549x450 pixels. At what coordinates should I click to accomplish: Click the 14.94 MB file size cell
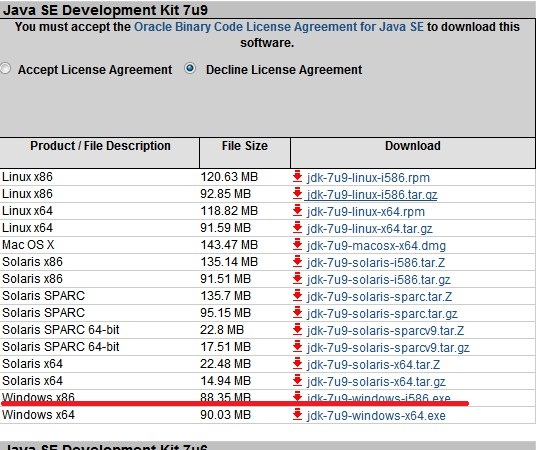click(x=225, y=380)
